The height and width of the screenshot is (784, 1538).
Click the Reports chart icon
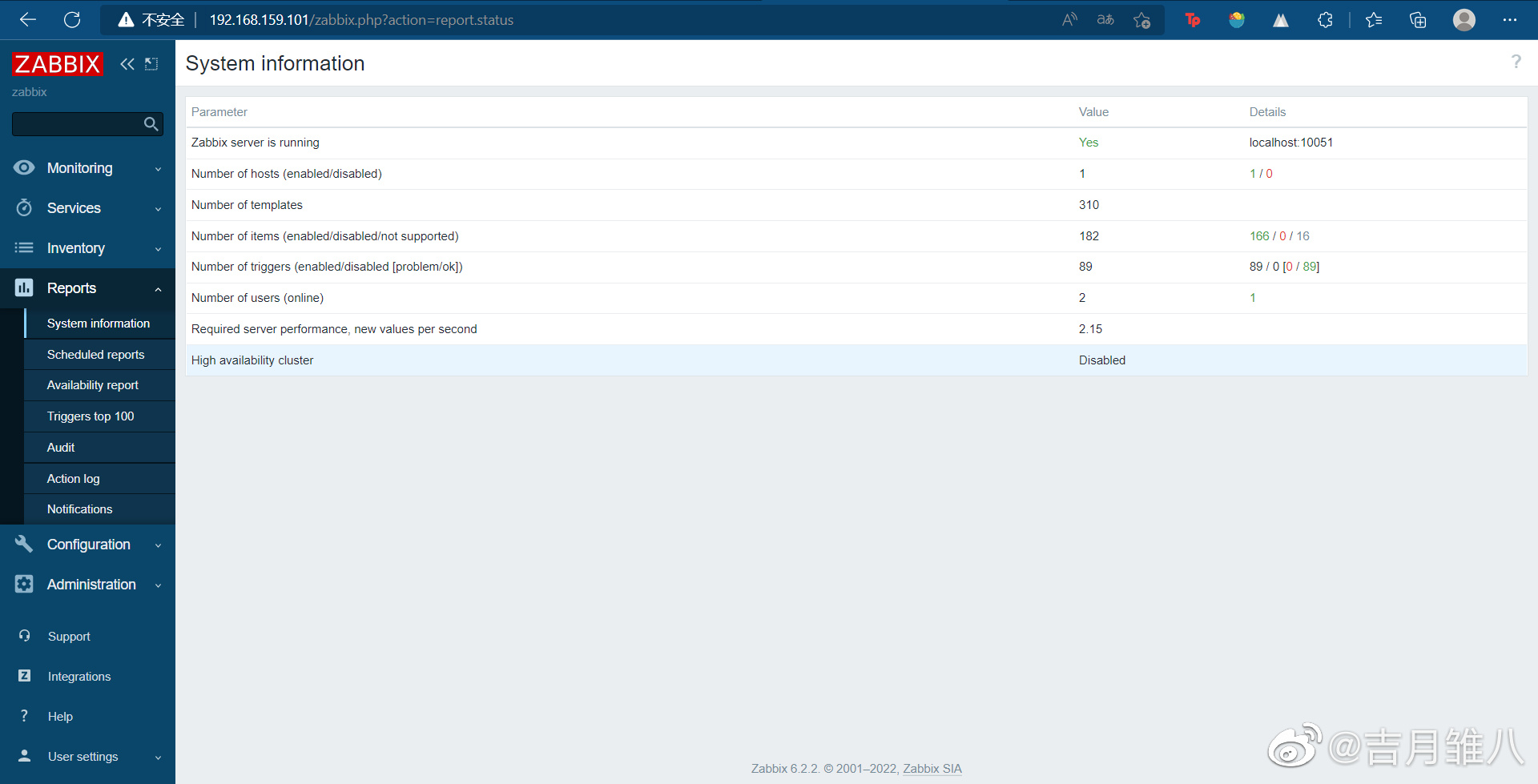point(24,287)
